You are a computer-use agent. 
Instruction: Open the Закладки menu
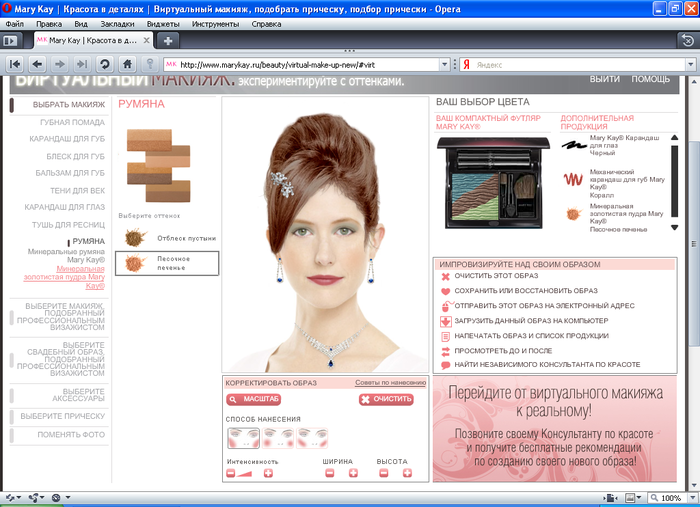coord(117,24)
